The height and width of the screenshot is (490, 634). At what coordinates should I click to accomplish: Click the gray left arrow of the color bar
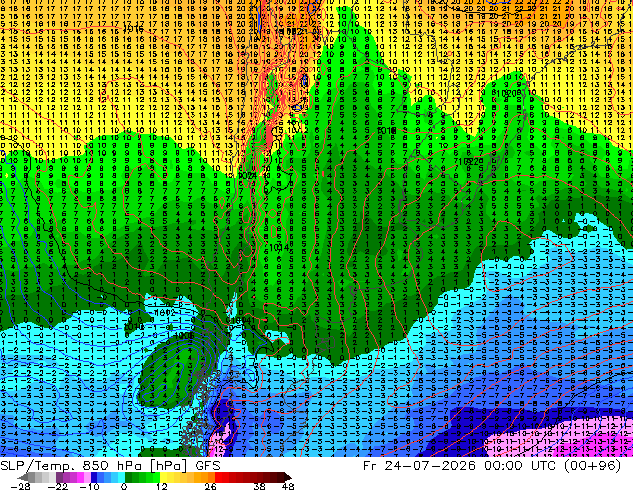point(23,477)
